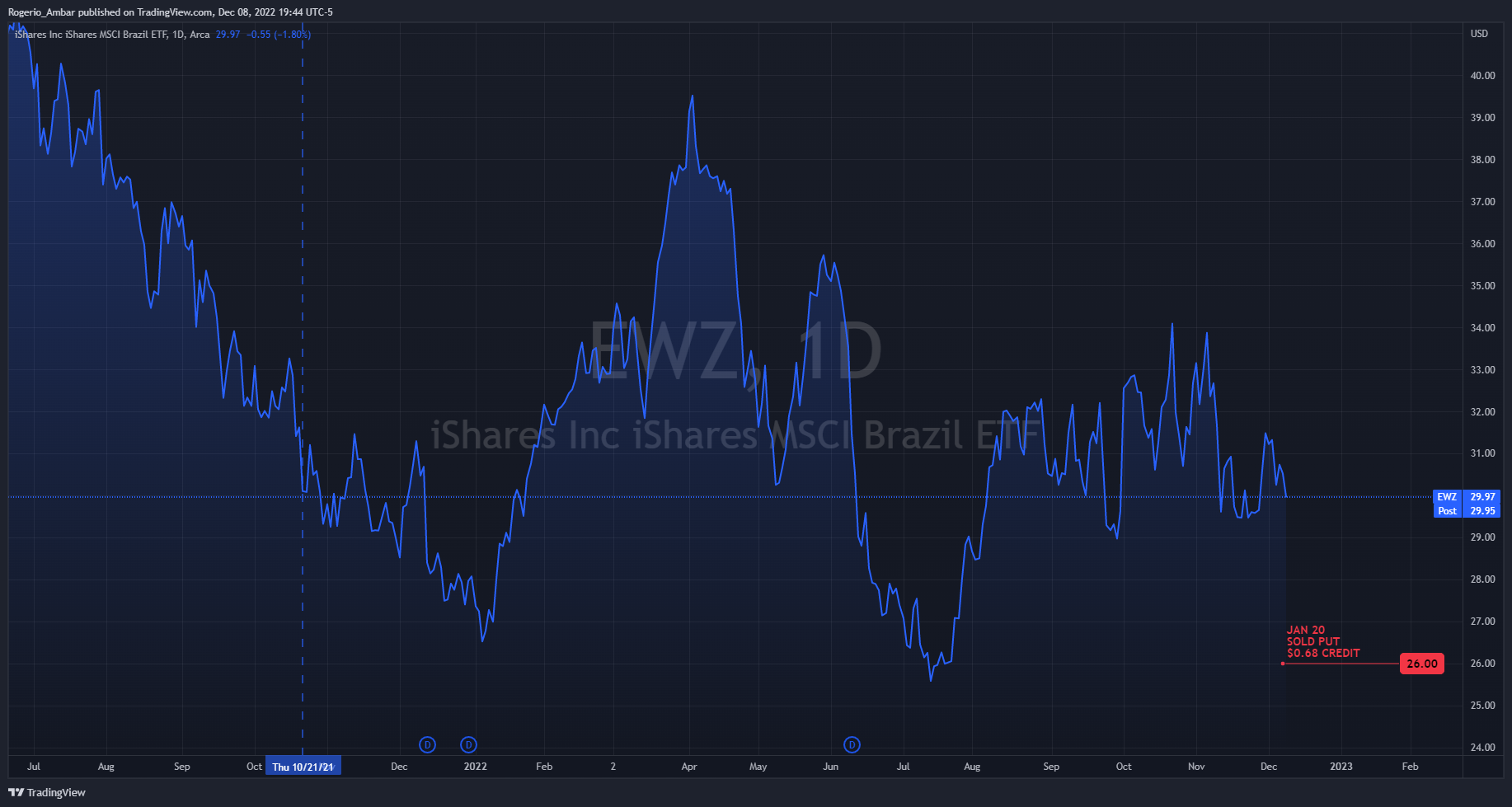The image size is (1512, 807).
Task: Click the $0.68 CREDIT annotation line
Action: tap(1323, 653)
